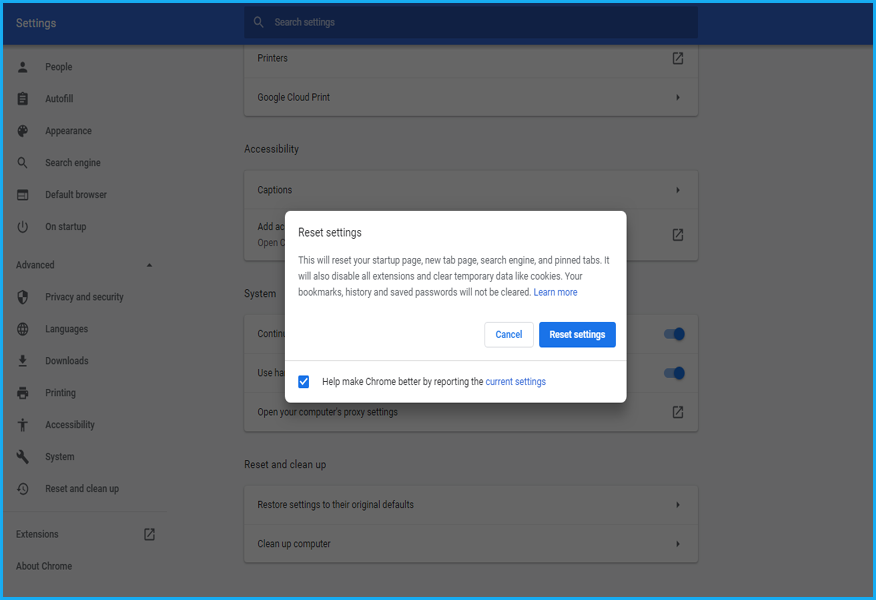
Task: Open the Learn more link
Action: click(555, 292)
